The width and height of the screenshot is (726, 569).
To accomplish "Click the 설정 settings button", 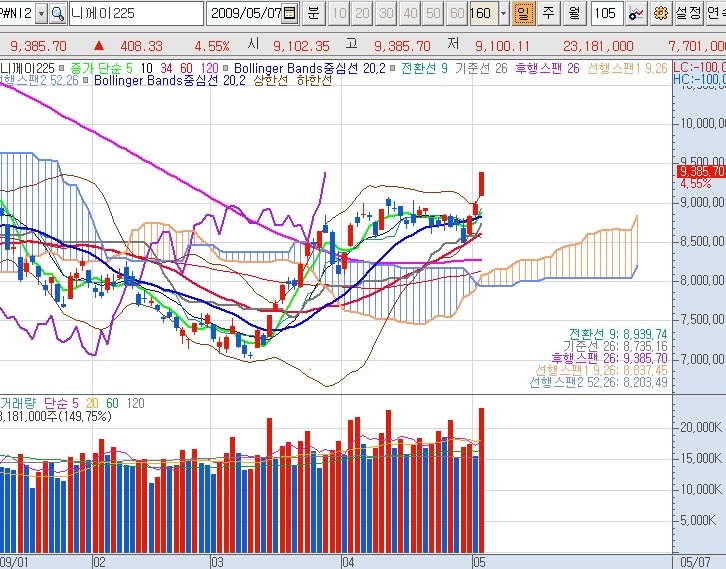I will [x=688, y=14].
